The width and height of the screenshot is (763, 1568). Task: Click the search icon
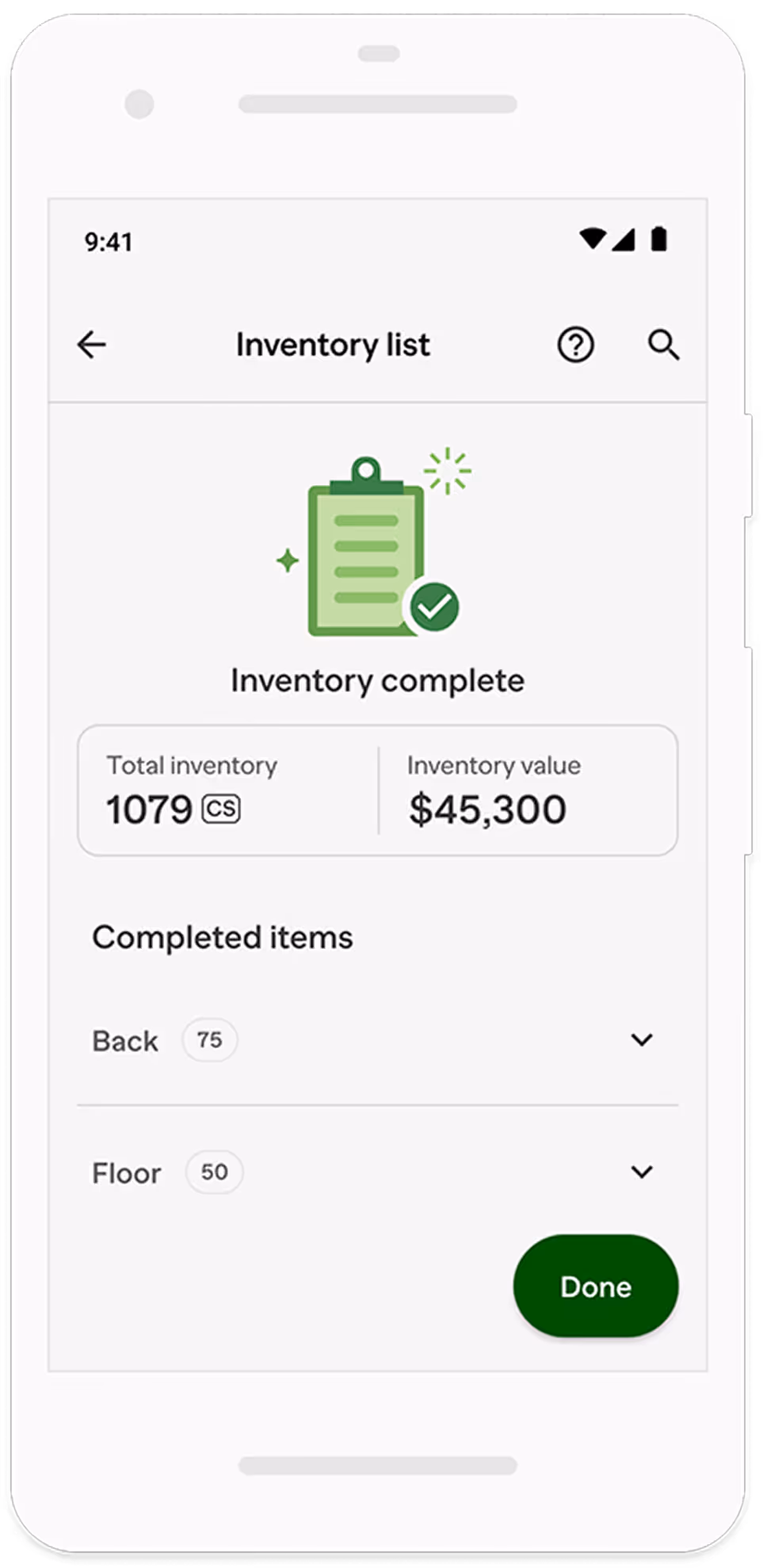click(x=663, y=344)
